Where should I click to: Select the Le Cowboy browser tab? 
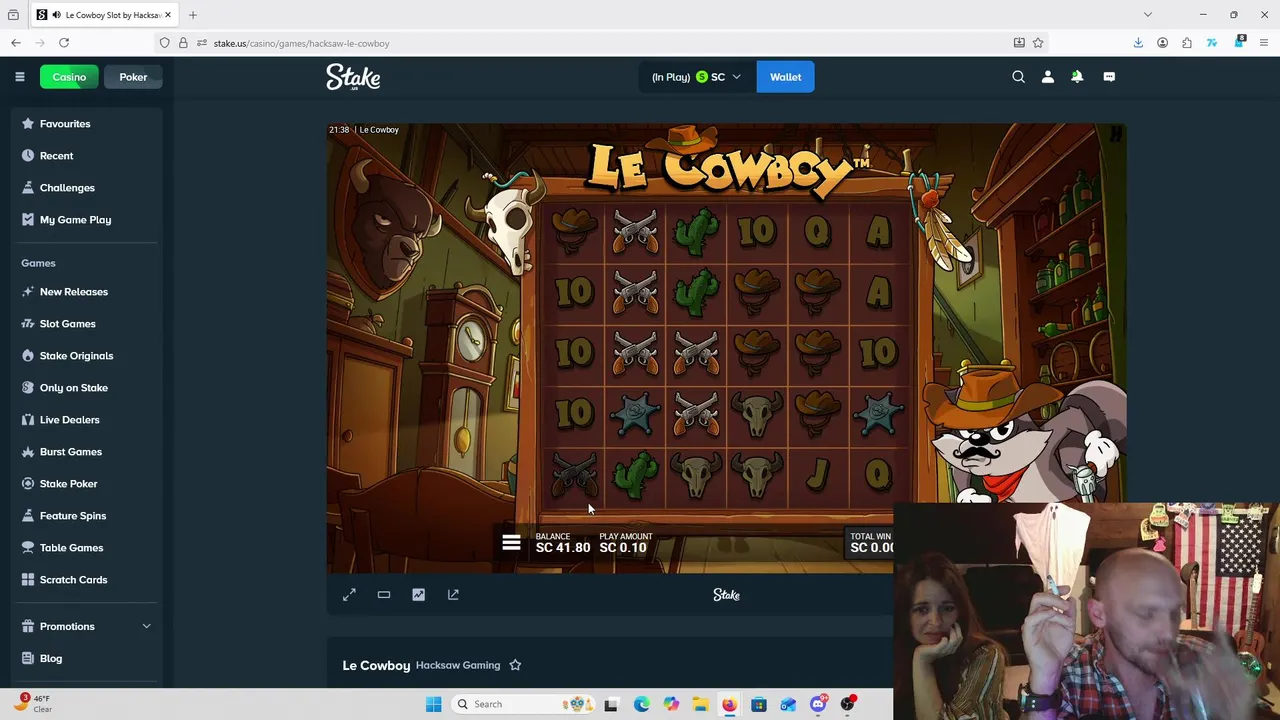pos(105,15)
